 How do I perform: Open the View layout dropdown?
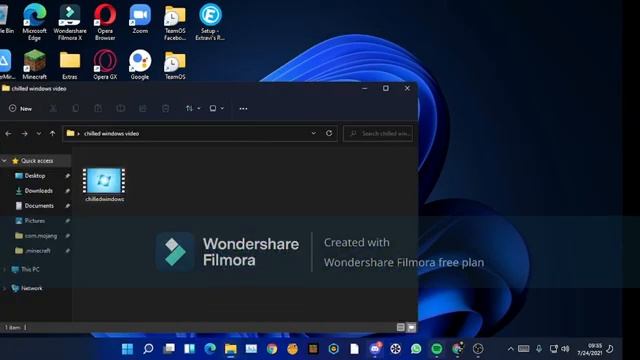pos(216,109)
